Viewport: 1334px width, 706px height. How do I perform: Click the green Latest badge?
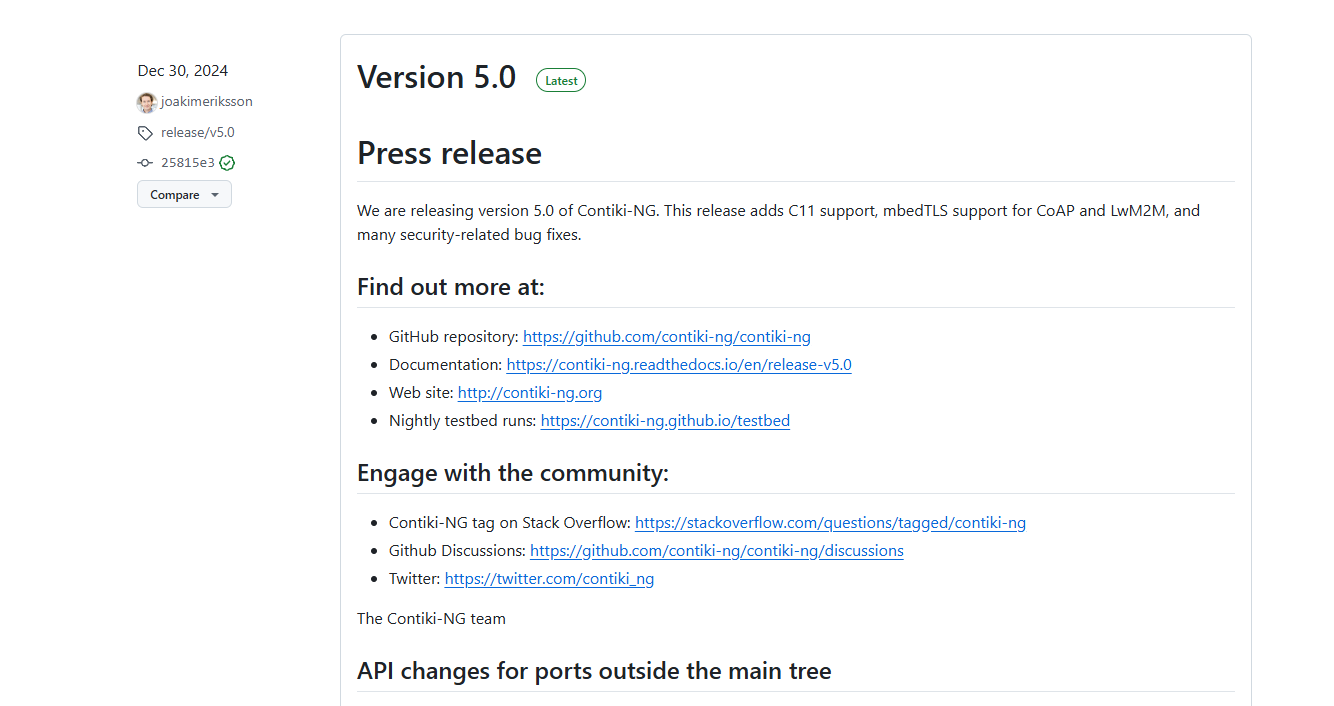point(561,81)
